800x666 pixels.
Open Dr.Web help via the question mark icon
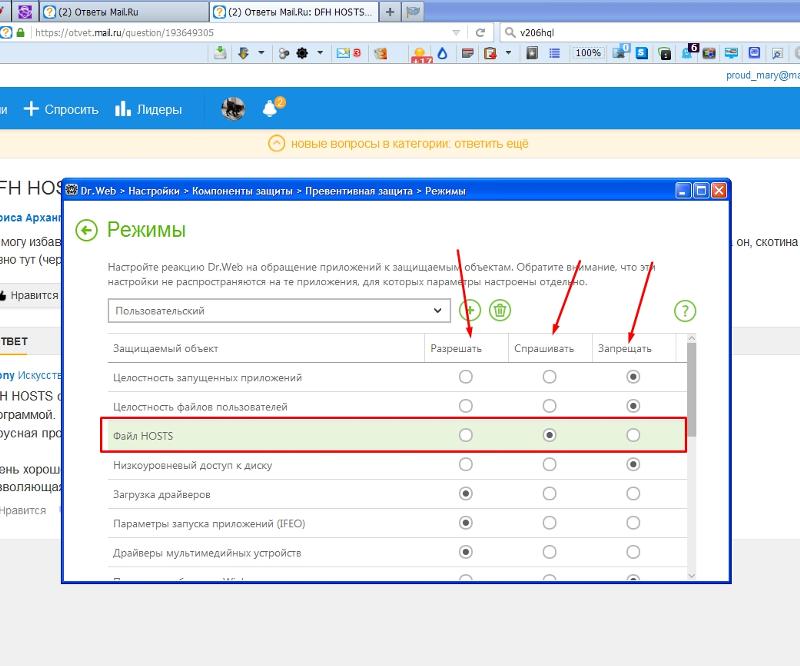[685, 310]
